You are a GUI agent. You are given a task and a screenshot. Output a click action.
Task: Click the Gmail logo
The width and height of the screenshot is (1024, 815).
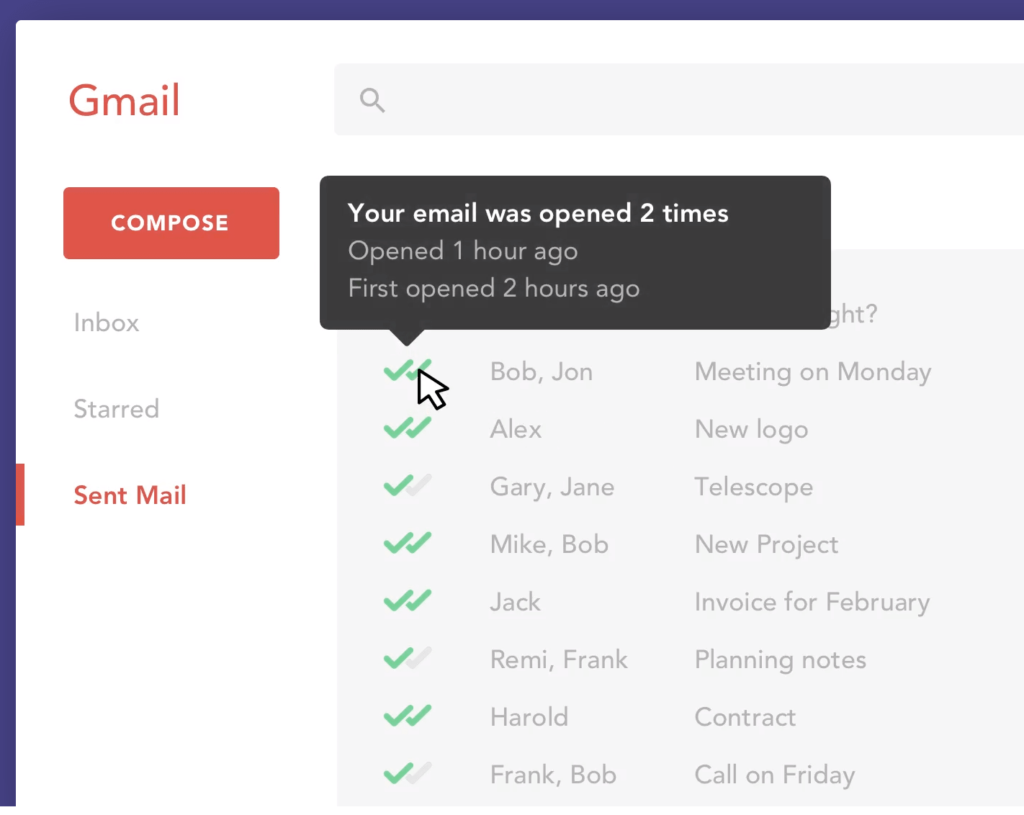click(x=124, y=100)
